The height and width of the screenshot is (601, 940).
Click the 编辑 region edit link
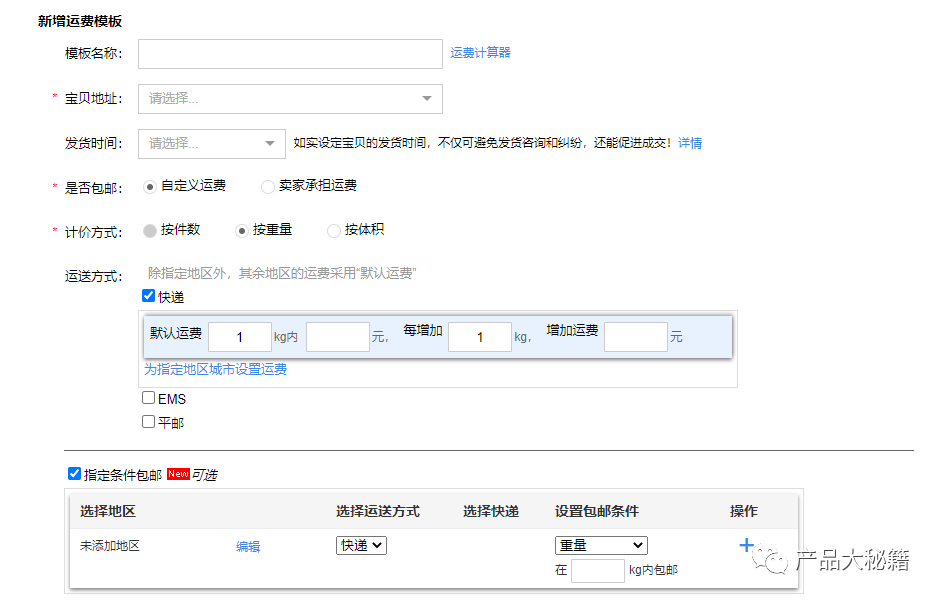pyautogui.click(x=248, y=547)
